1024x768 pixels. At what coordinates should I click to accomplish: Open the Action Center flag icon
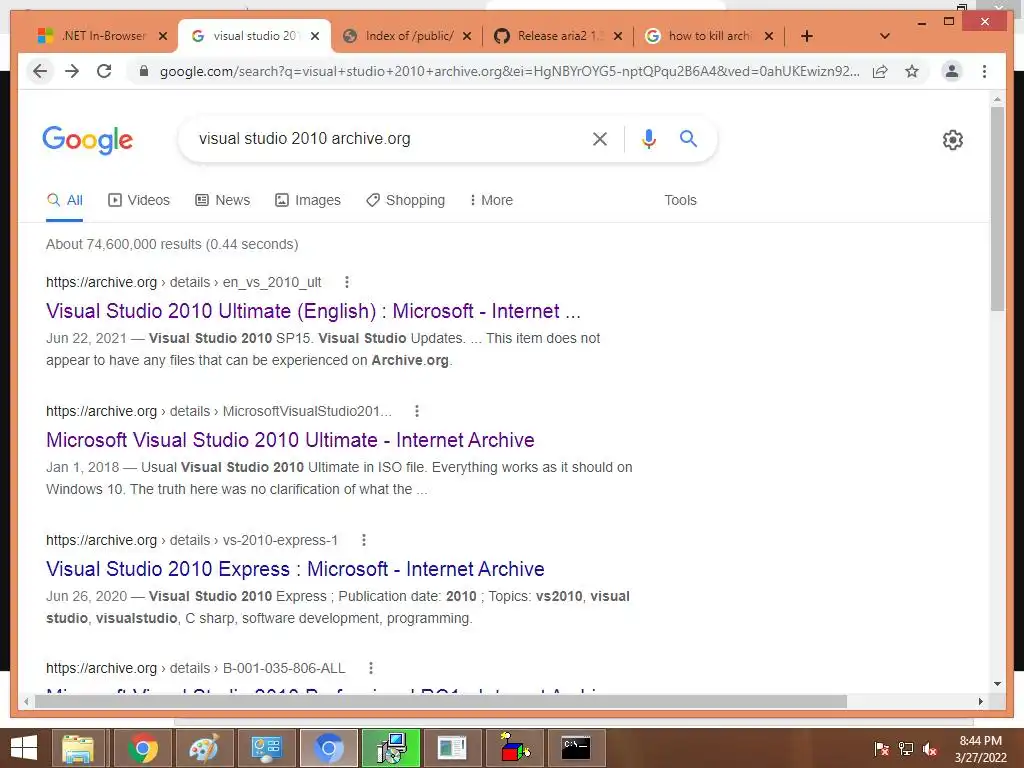click(x=881, y=749)
